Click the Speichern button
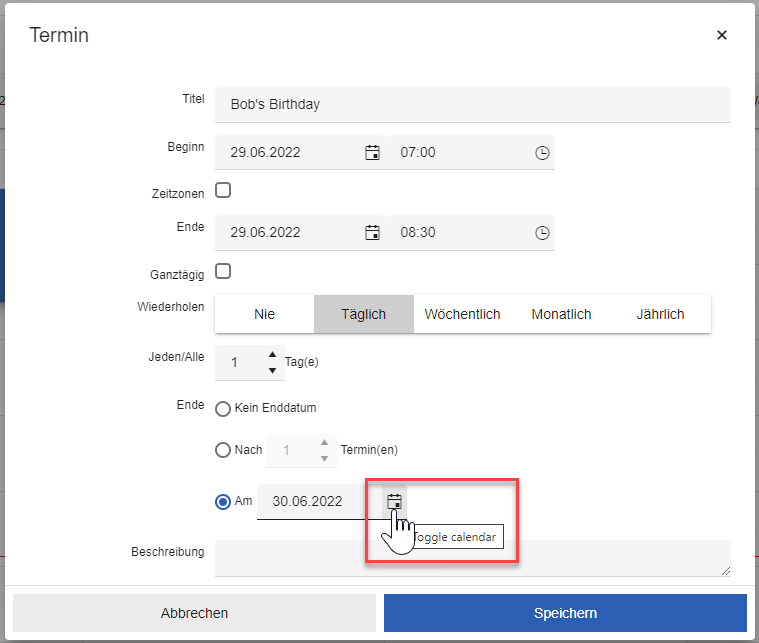Screen dimensions: 759x643 click(565, 613)
